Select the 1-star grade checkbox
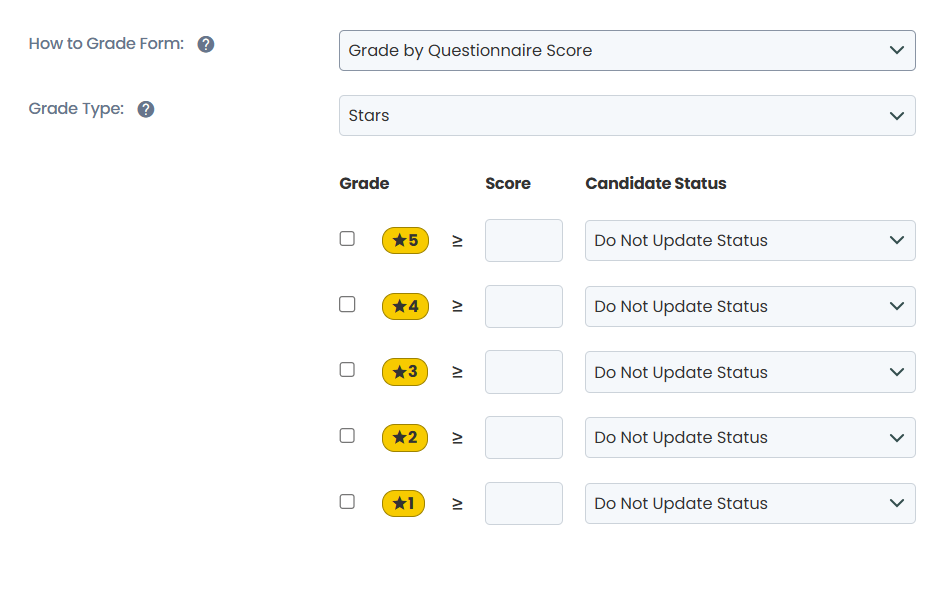The height and width of the screenshot is (591, 942). pos(347,502)
